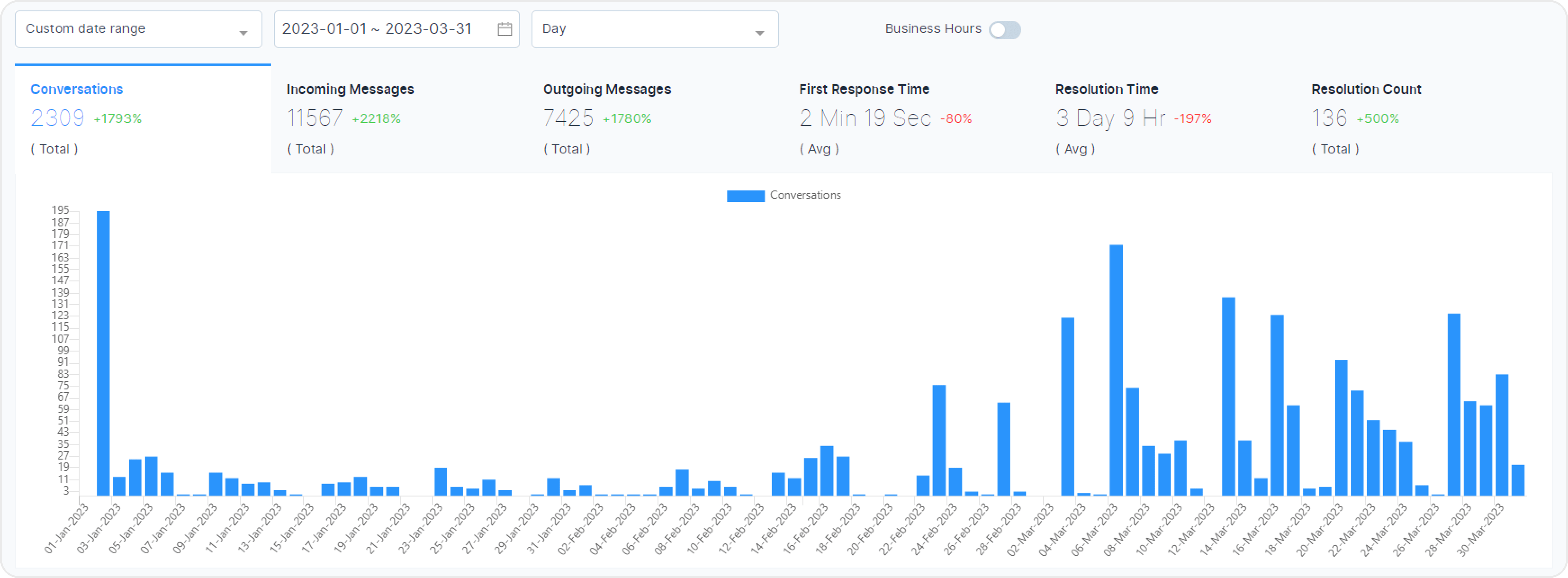Click the tall bar at 06-Mar-2023
The height and width of the screenshot is (578, 1568).
[1116, 370]
